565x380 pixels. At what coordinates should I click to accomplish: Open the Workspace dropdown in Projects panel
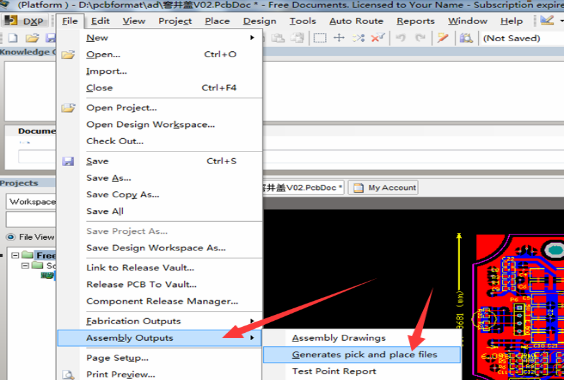(31, 201)
